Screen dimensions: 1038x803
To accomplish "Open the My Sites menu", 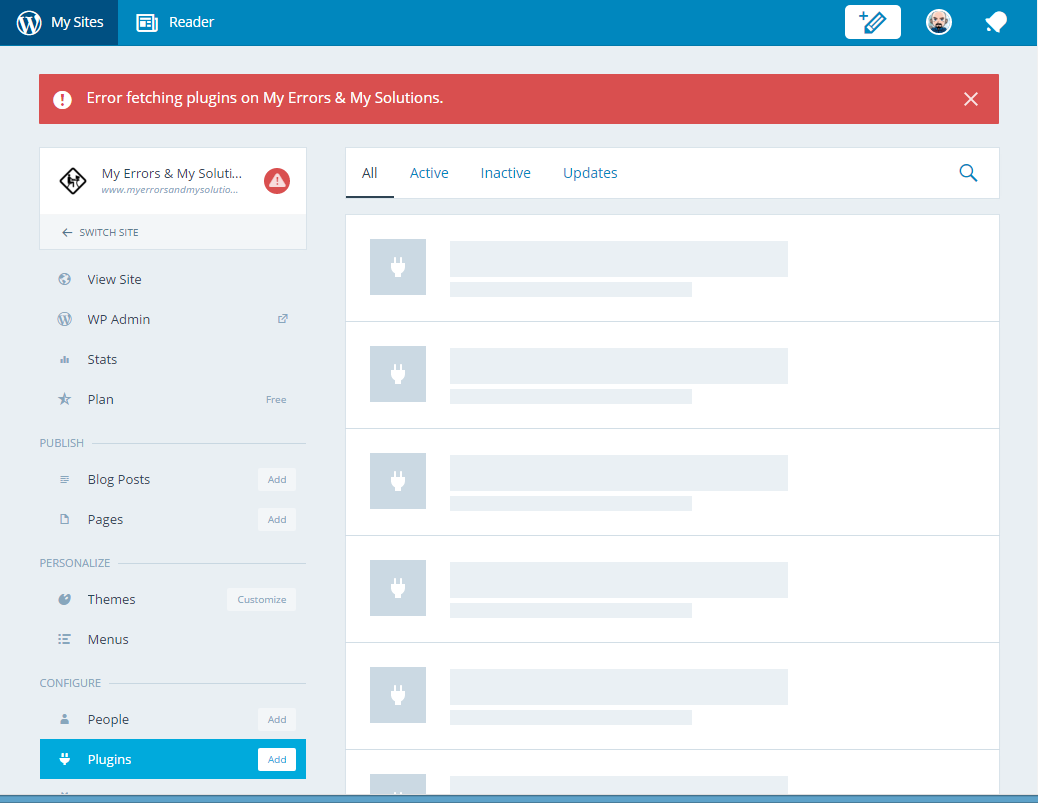I will (60, 23).
